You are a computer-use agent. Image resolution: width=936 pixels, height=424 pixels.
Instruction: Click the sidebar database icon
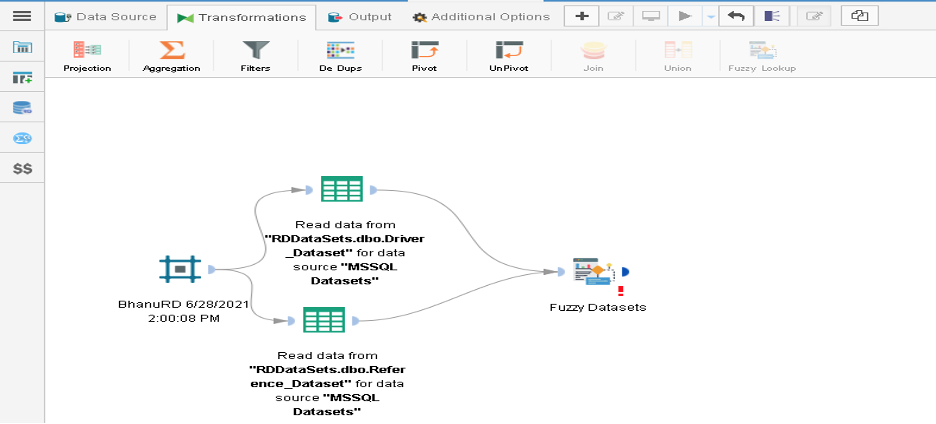22,107
